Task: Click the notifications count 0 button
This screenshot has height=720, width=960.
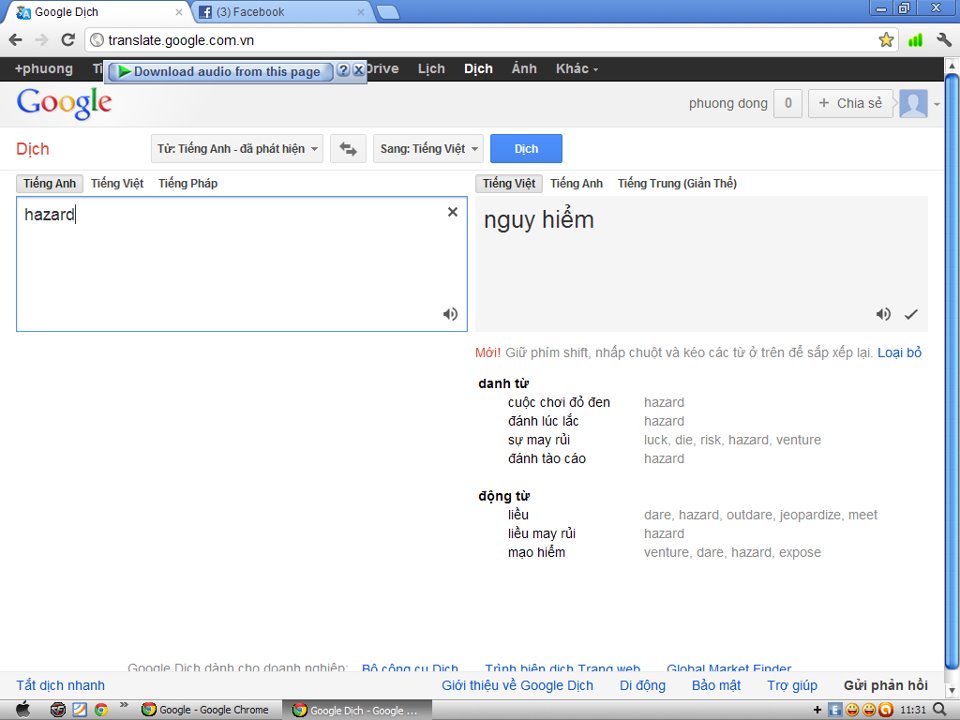Action: [788, 103]
